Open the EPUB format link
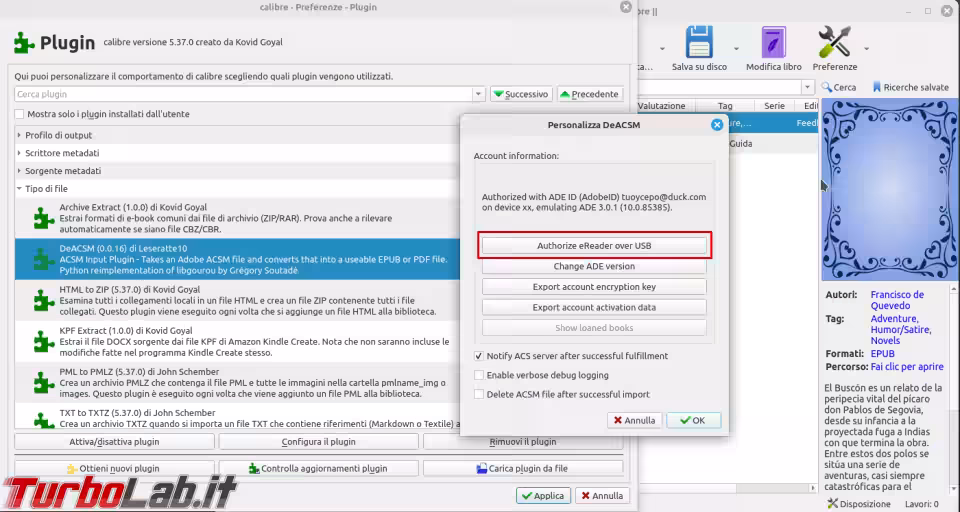The image size is (960, 512). point(882,353)
